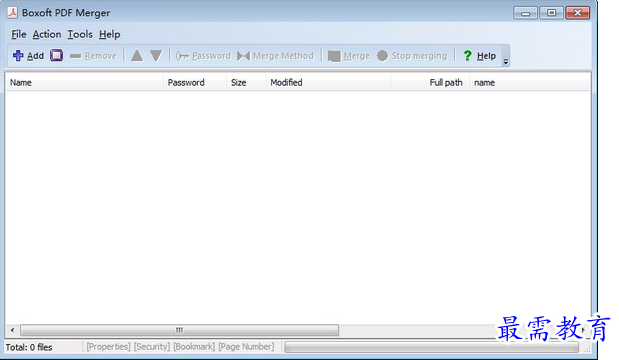Open the Help menu in the menu bar
The width and height of the screenshot is (619, 360).
109,34
